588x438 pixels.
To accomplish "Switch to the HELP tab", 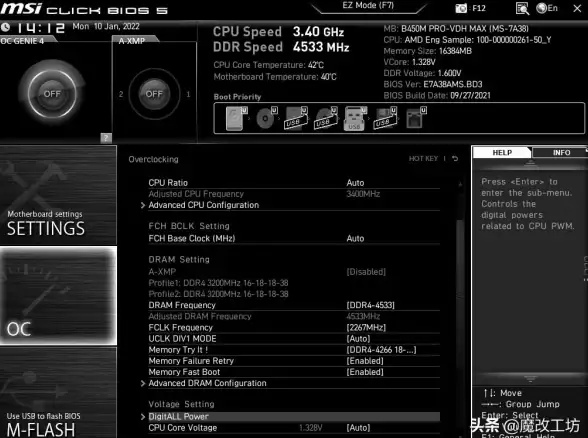I will tap(502, 153).
